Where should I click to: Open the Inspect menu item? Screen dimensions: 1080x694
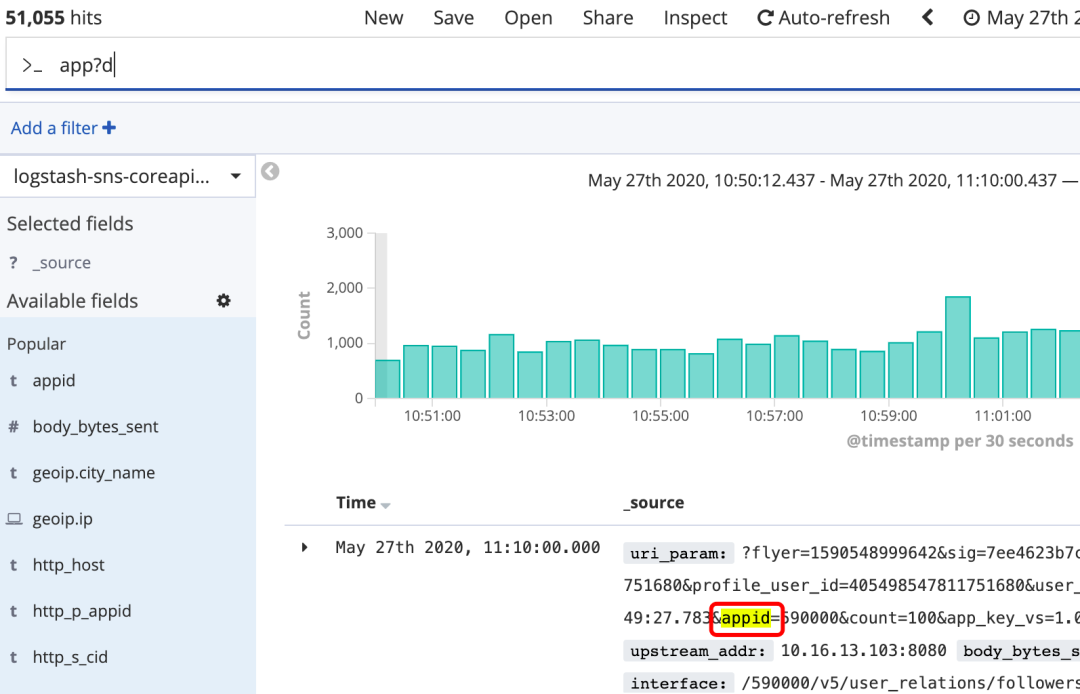[x=695, y=18]
